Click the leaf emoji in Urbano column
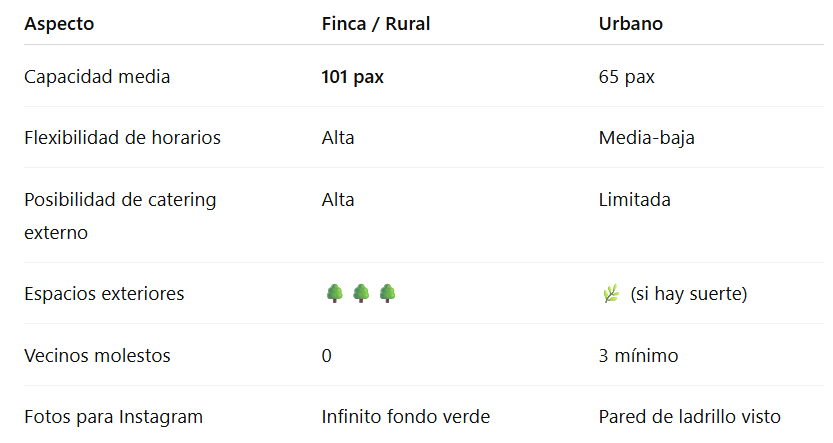The width and height of the screenshot is (833, 443). pyautogui.click(x=610, y=294)
